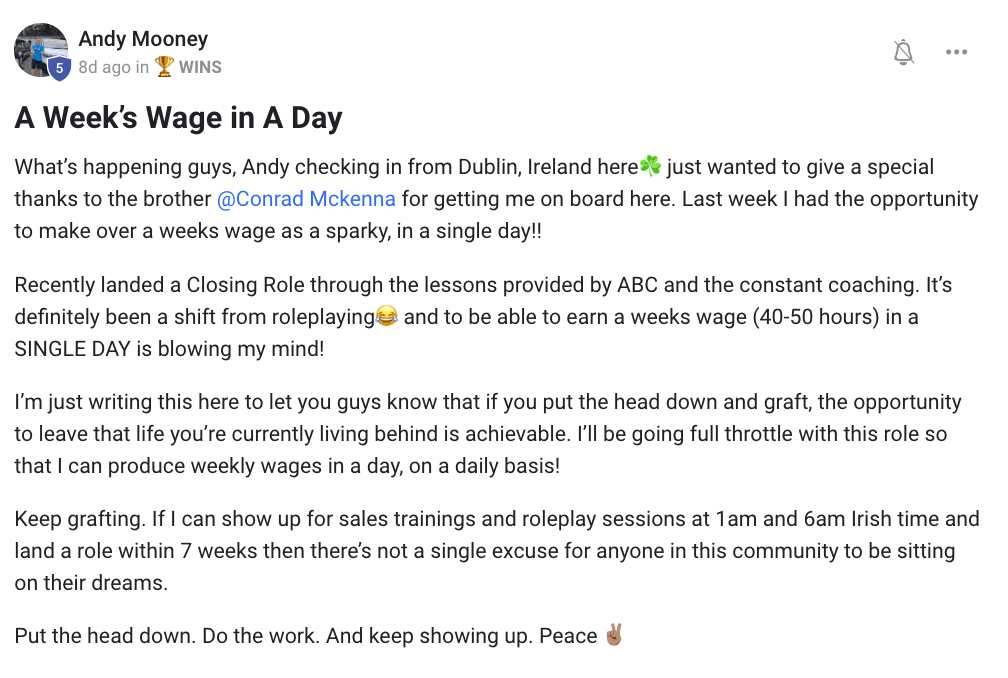Click the trophy icon beside WINS
The image size is (1008, 678).
point(164,66)
